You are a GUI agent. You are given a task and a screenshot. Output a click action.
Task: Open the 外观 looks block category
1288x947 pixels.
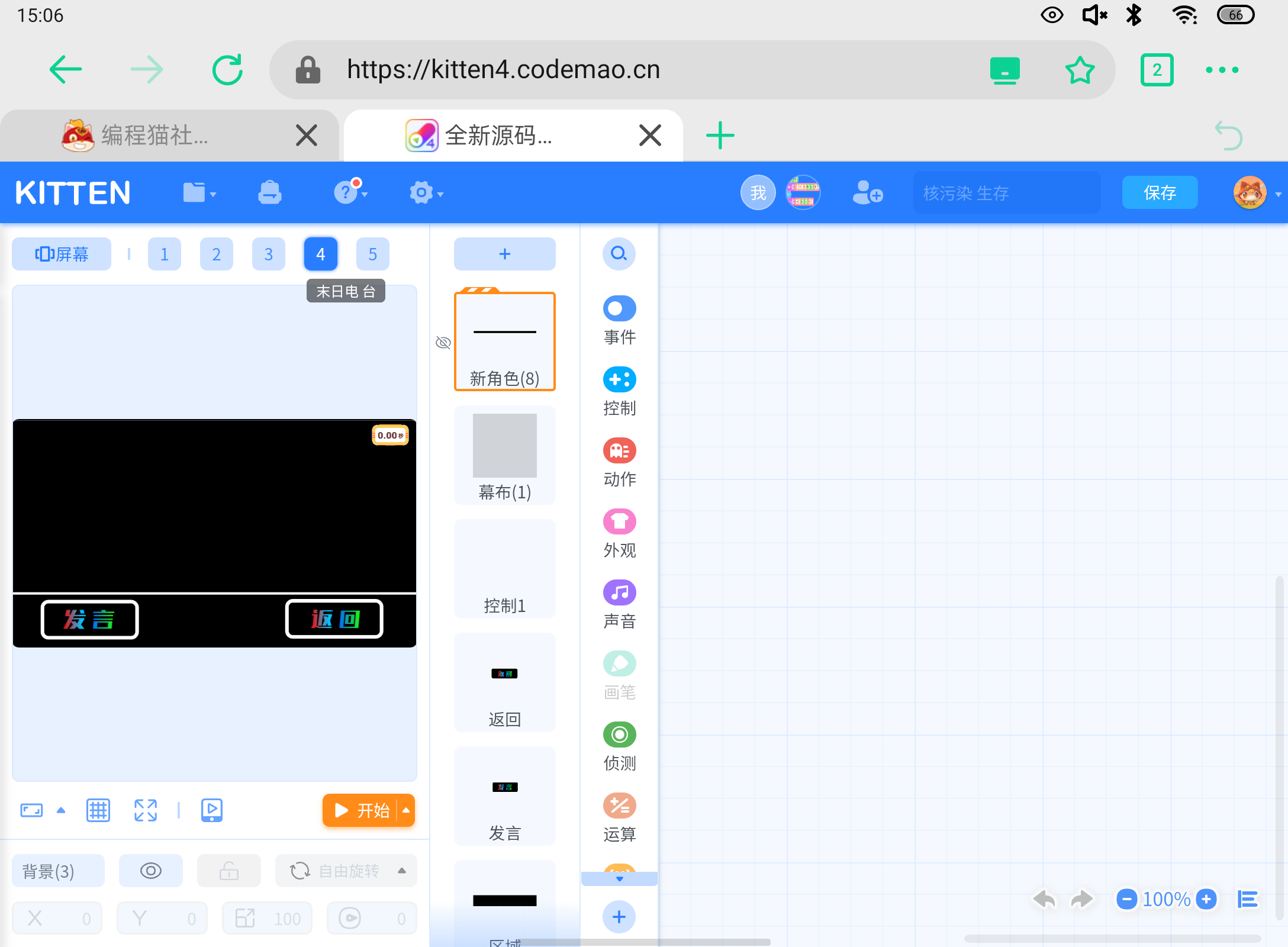pyautogui.click(x=620, y=534)
